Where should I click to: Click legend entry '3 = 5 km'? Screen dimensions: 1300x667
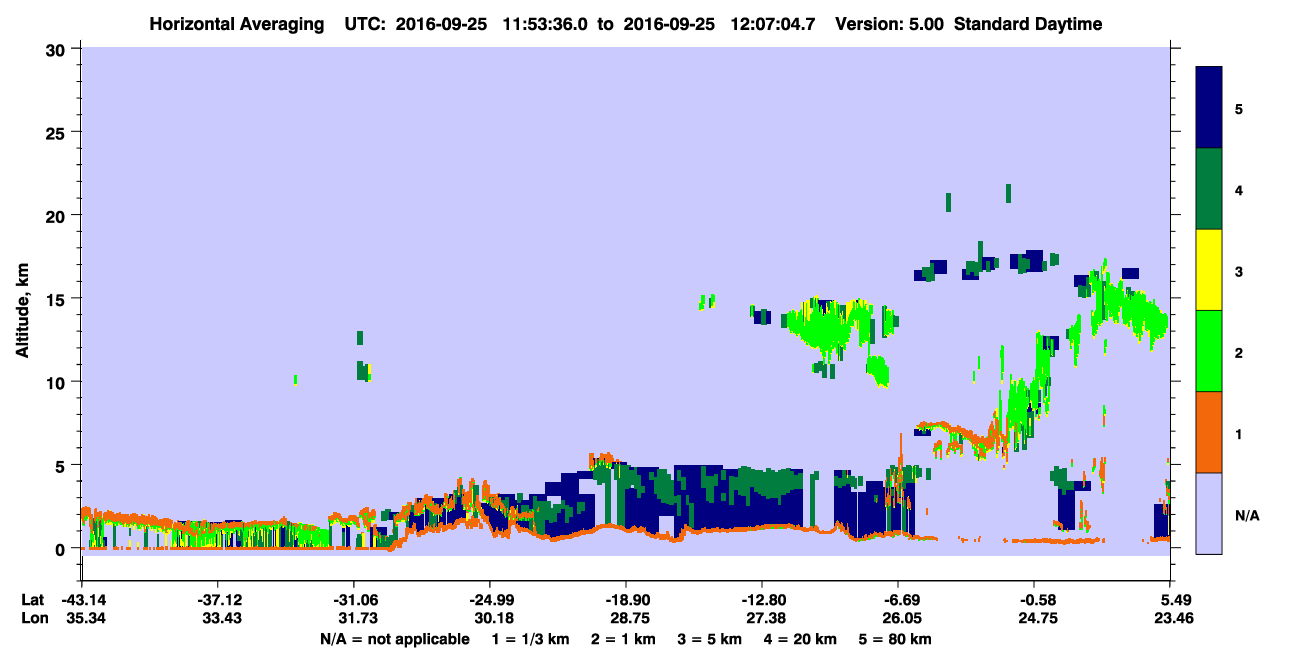click(x=709, y=639)
